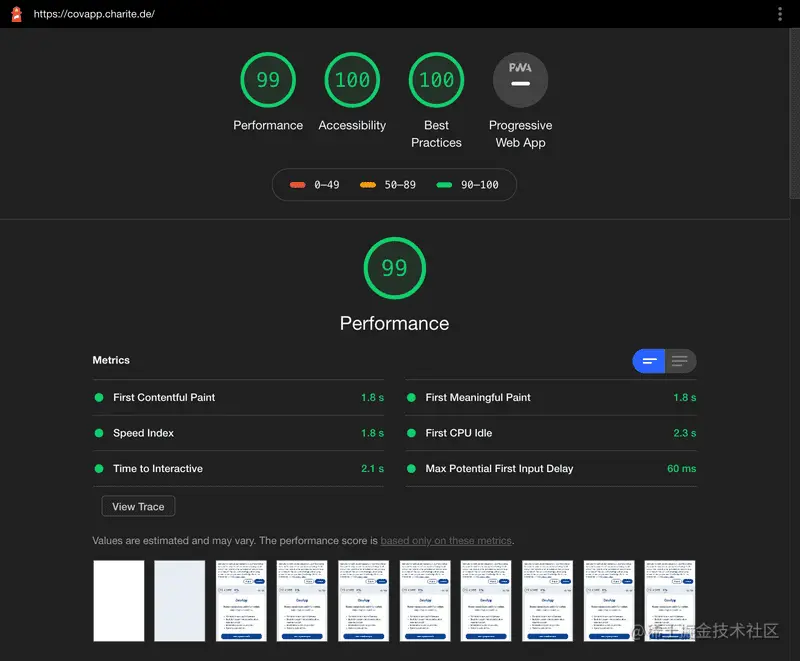Screen dimensions: 800x661
Task: Click the green dot beside First CPU Idle
Action: pyautogui.click(x=411, y=433)
